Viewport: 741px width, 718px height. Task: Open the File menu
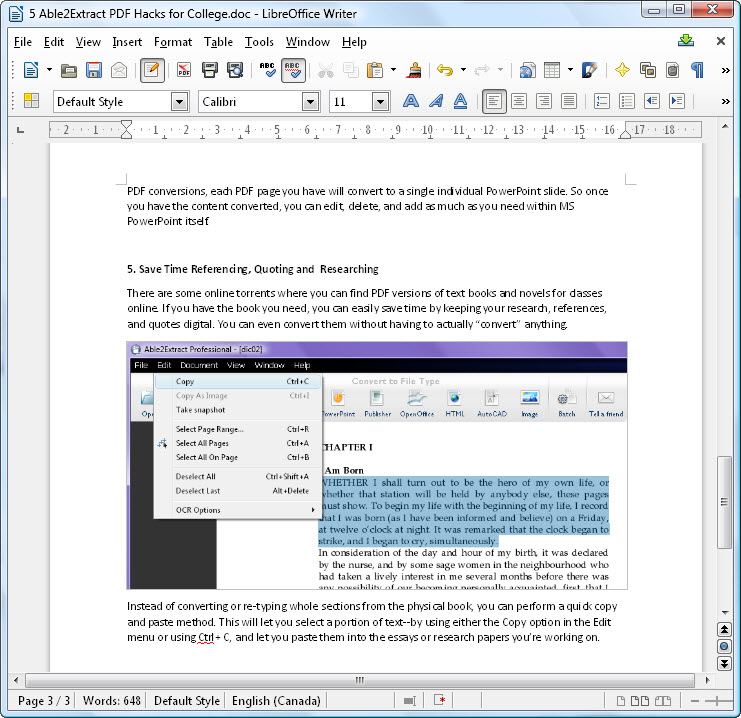point(23,42)
